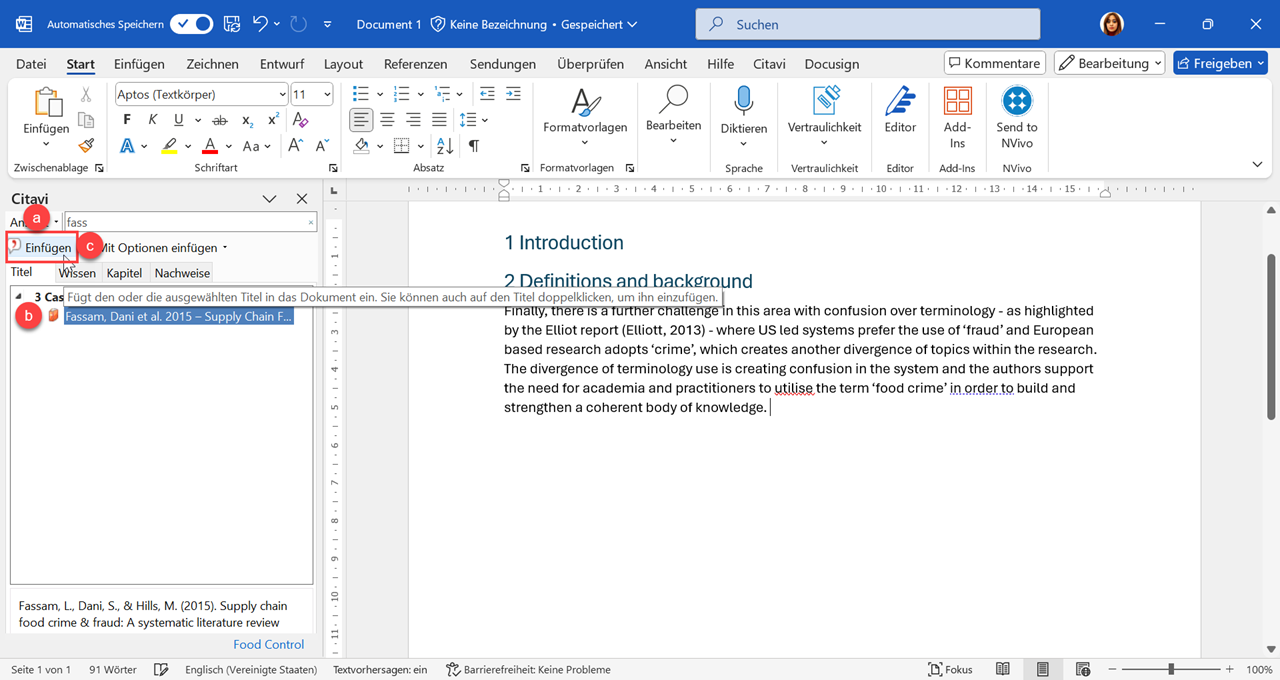Open the Editor tool in ribbon

point(900,102)
